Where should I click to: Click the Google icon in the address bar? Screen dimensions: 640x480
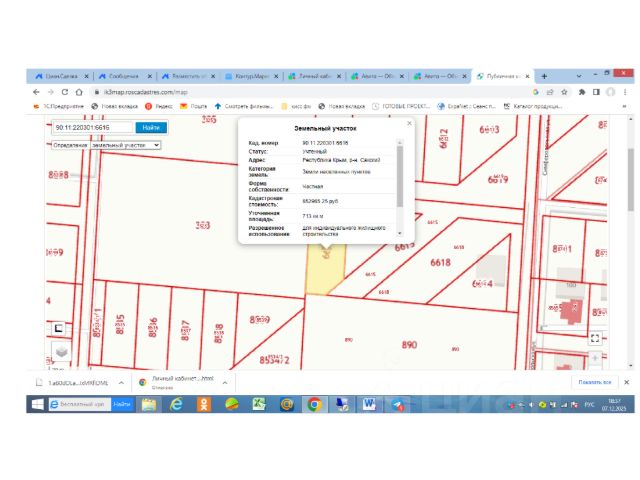536,92
